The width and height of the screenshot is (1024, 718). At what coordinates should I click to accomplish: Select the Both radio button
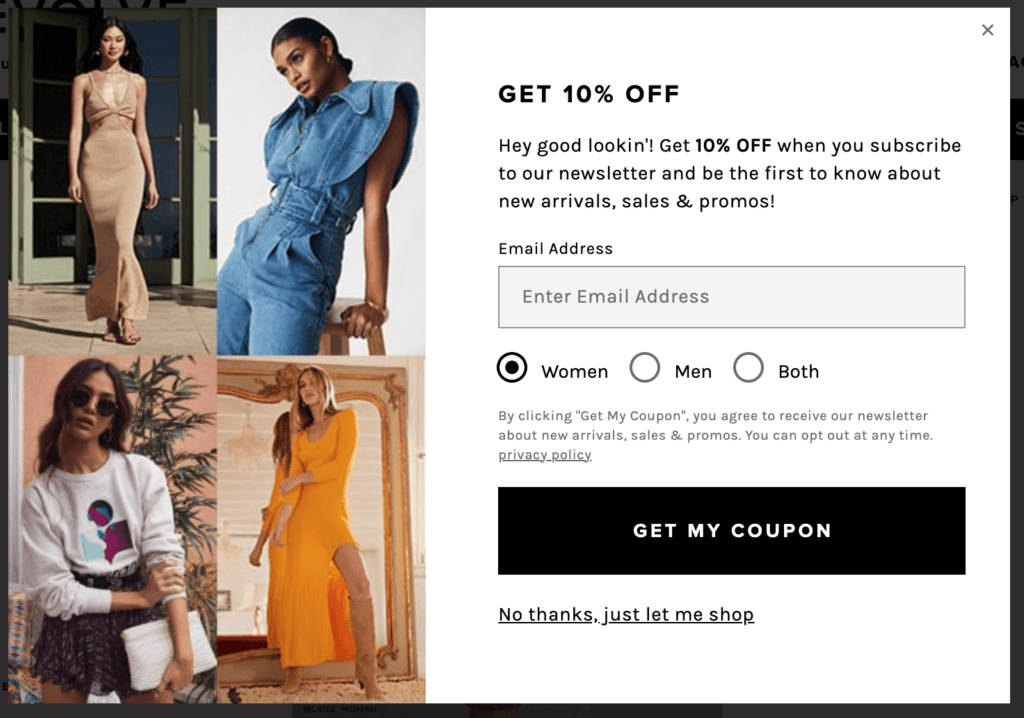coord(748,368)
